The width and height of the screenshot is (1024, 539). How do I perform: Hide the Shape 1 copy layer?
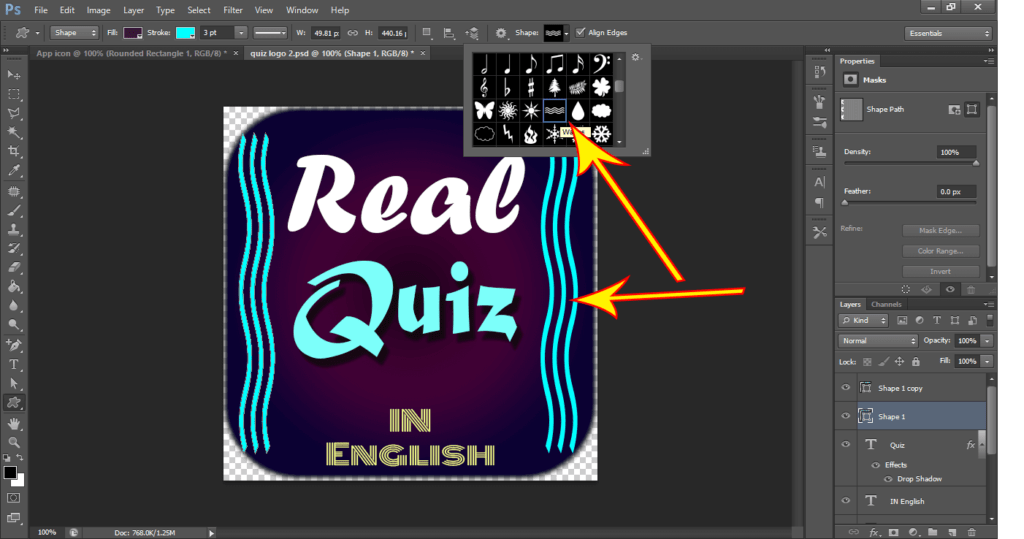[x=846, y=387]
